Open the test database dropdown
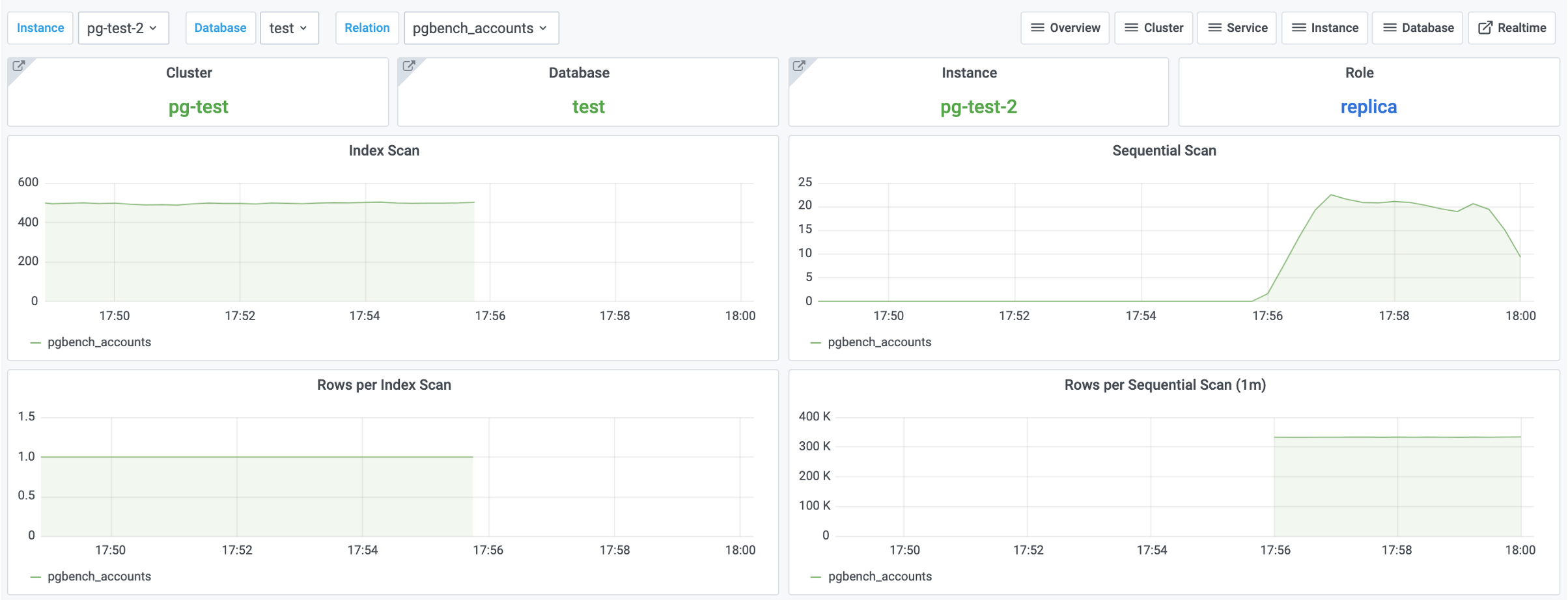Viewport: 1568px width, 600px height. pyautogui.click(x=288, y=28)
